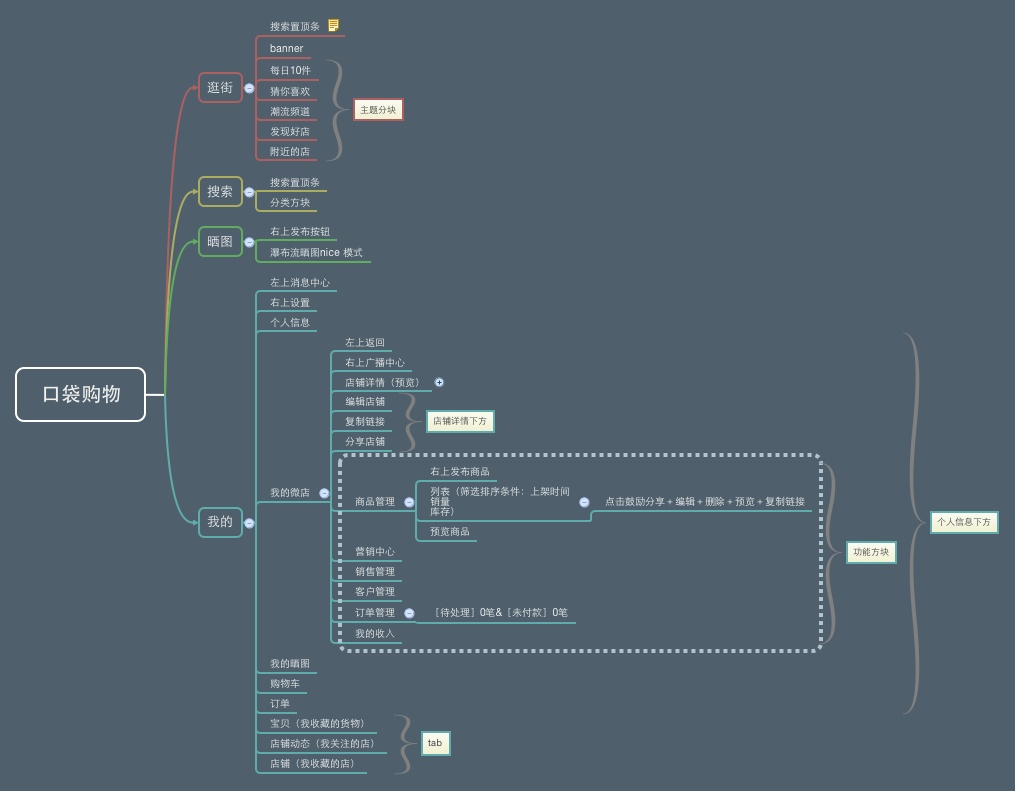Select the 主题分块 summary label

[378, 110]
